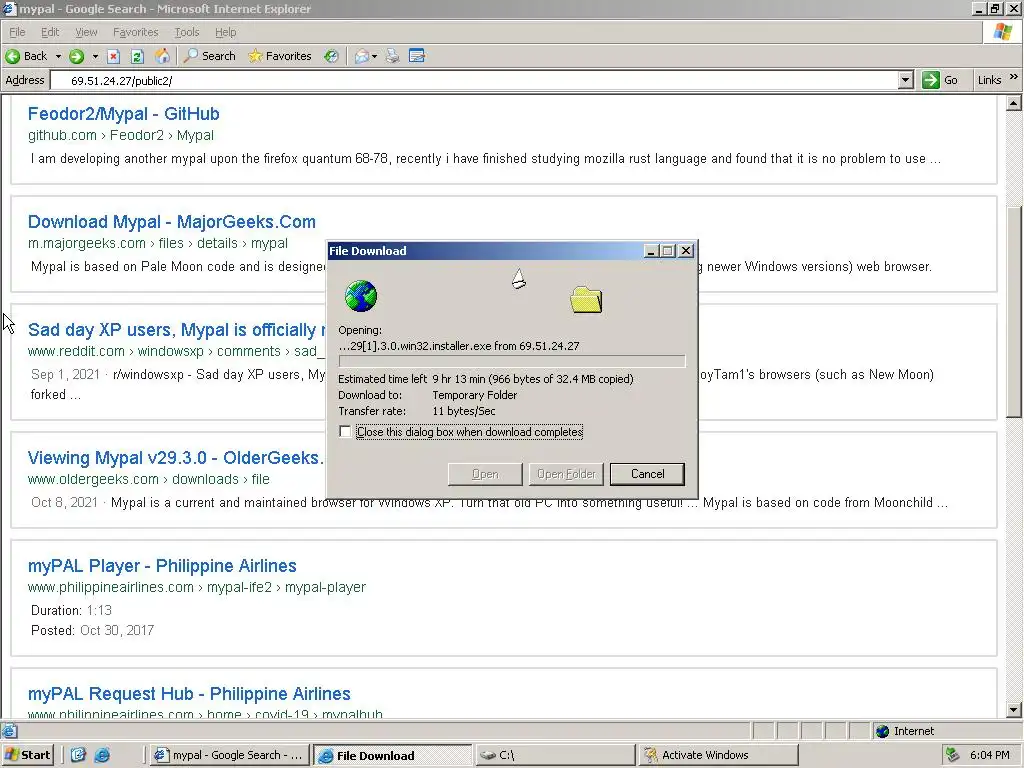This screenshot has width=1024, height=768.
Task: Expand the Address bar dropdown
Action: 905,80
